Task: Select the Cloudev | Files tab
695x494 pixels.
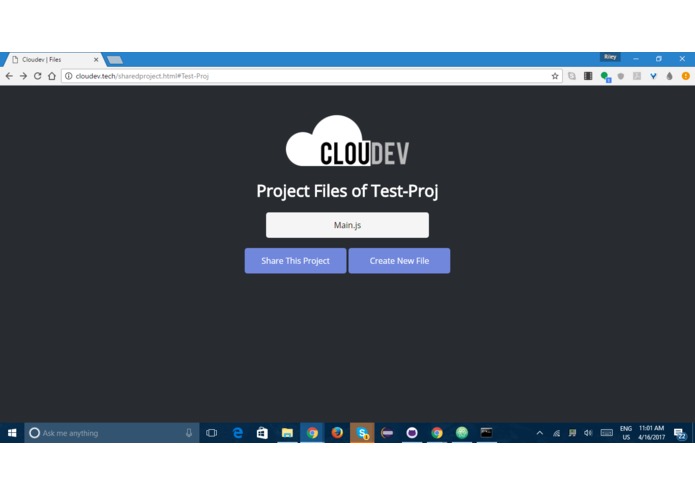Action: [53, 59]
